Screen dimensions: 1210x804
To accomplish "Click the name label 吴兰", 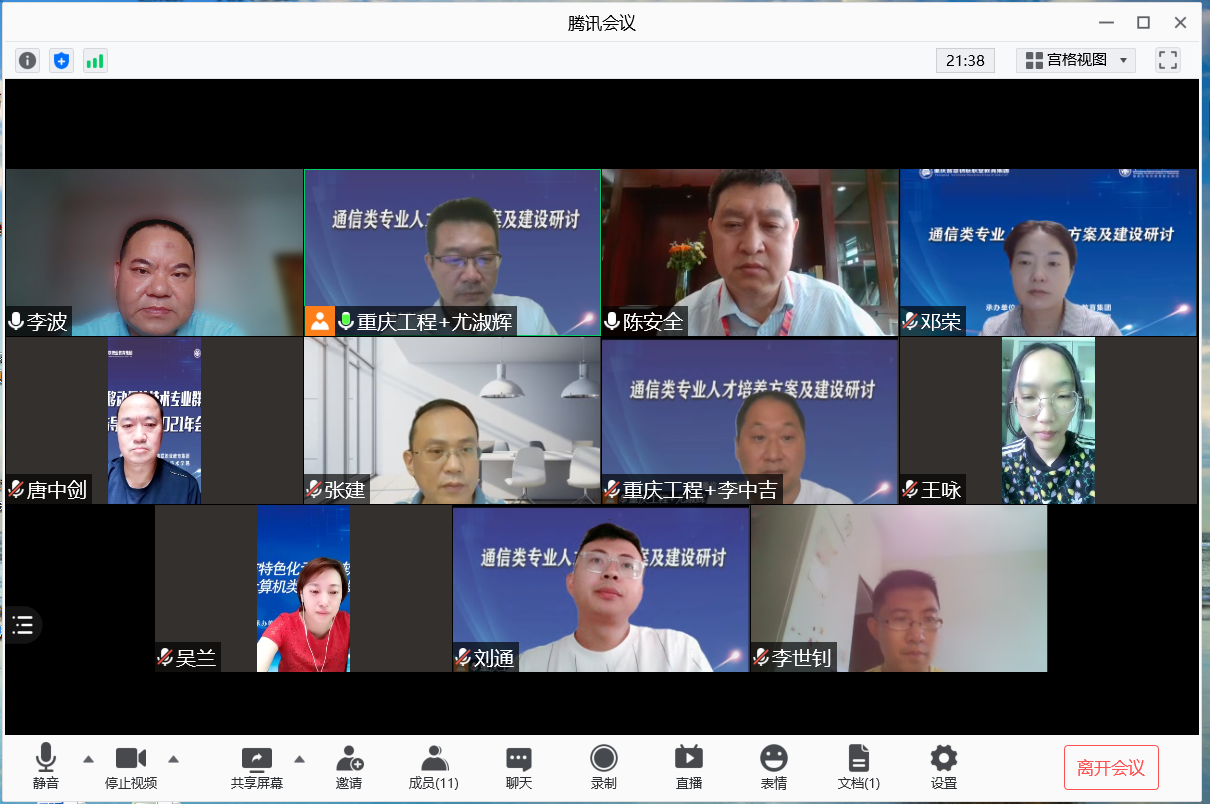I will pos(196,657).
